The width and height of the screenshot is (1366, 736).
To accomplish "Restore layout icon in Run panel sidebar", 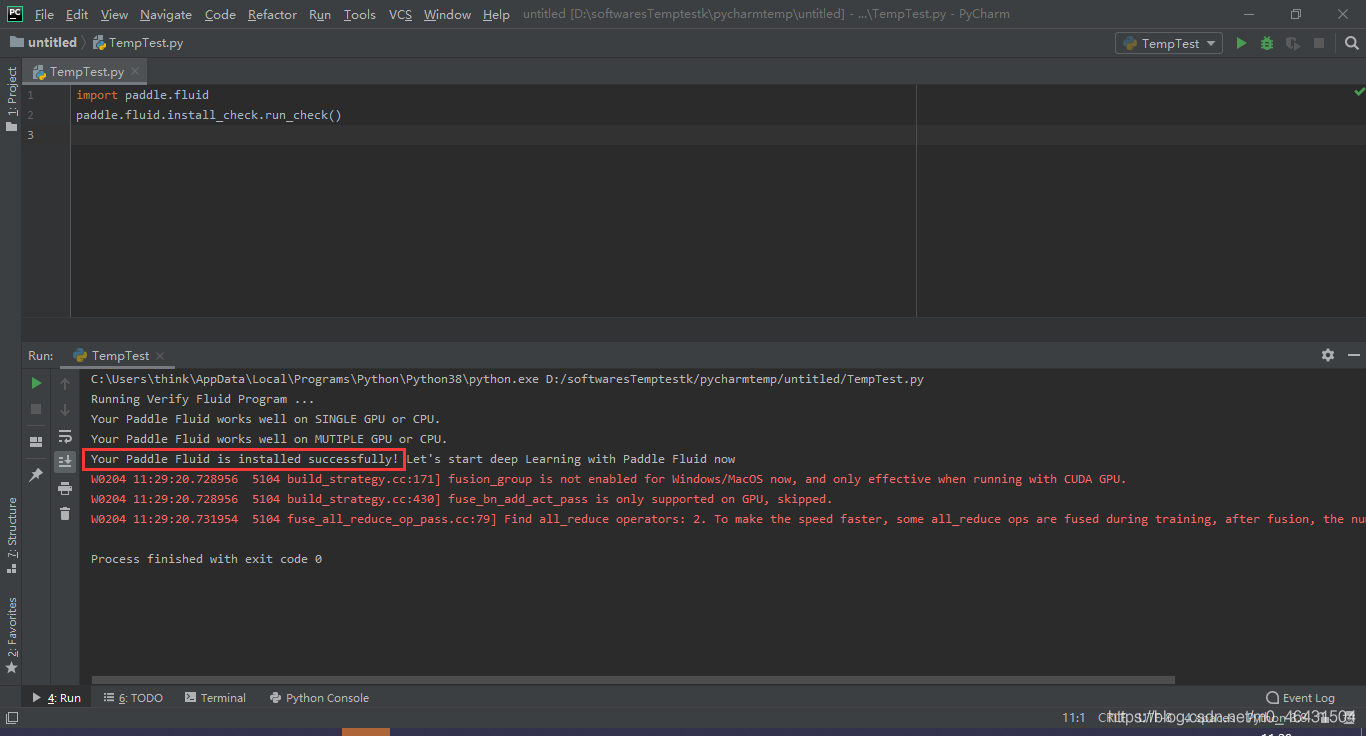I will pos(36,441).
